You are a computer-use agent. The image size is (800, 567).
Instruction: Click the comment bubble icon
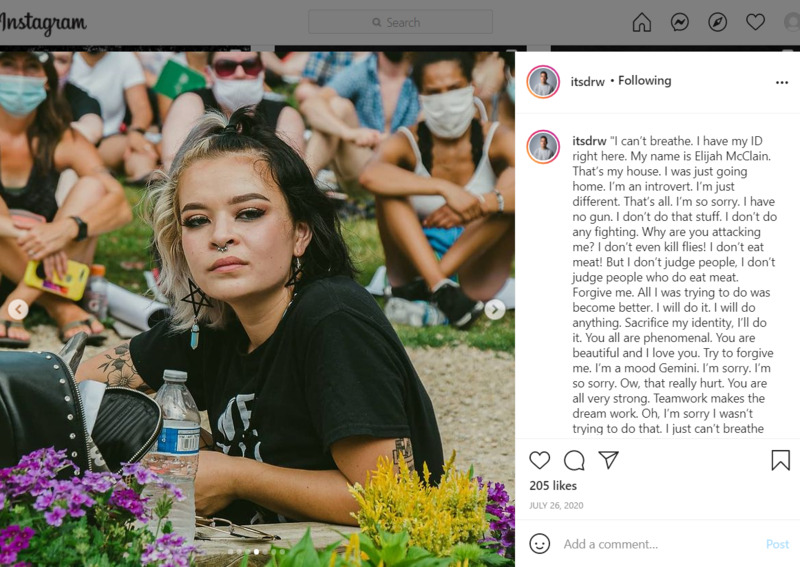point(574,460)
